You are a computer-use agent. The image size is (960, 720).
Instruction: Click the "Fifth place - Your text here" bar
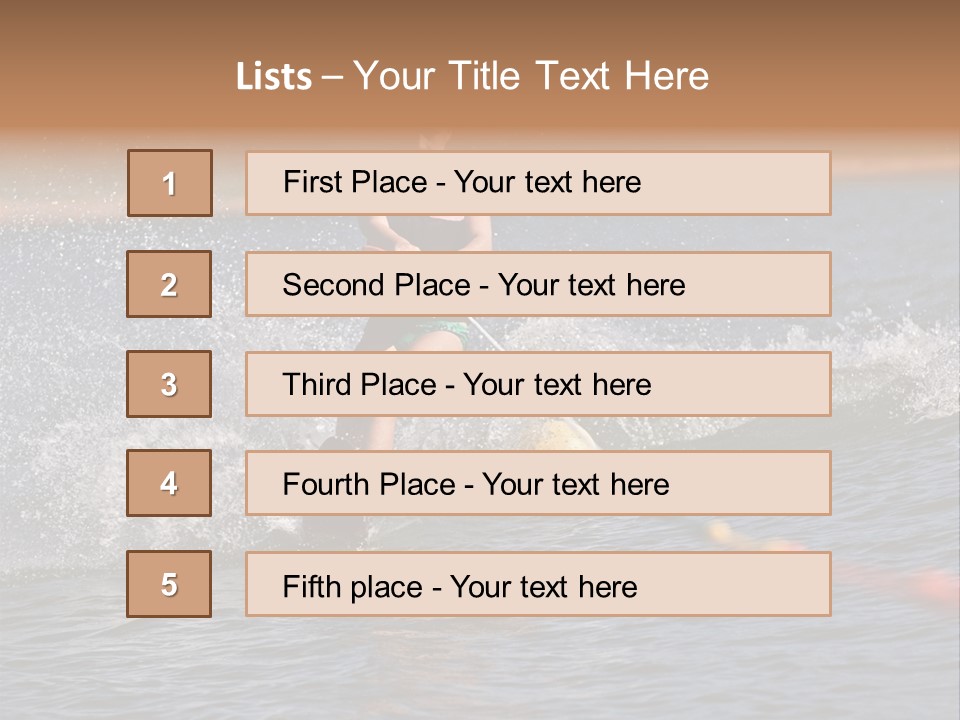538,584
